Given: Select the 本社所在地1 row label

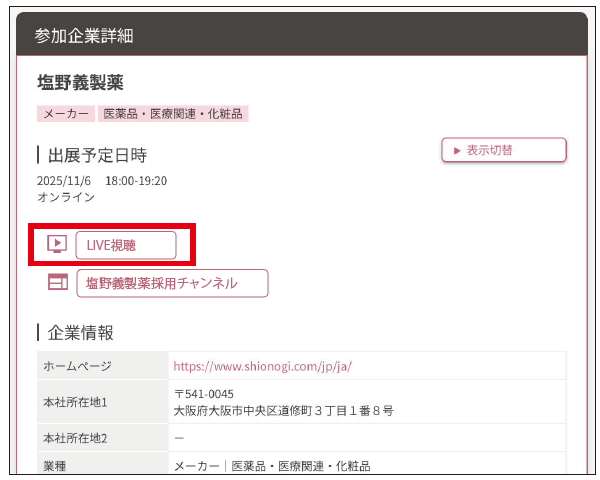Looking at the screenshot, I should click(75, 402).
